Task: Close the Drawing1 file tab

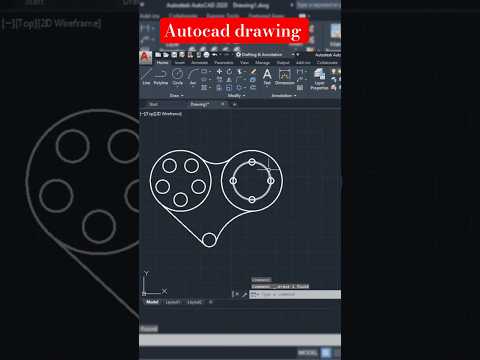Action: click(x=223, y=104)
